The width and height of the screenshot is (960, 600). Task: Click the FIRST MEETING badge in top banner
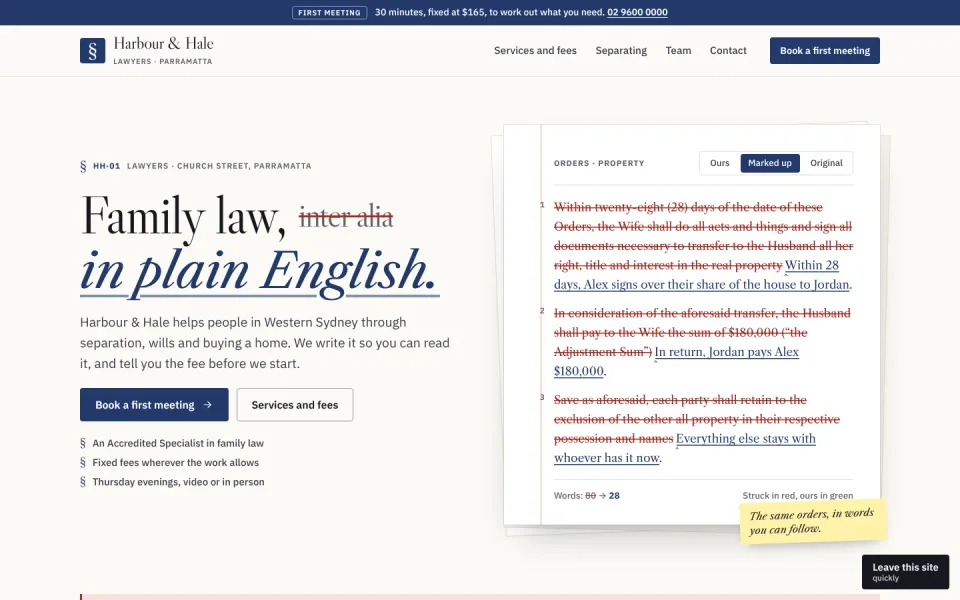pyautogui.click(x=329, y=12)
